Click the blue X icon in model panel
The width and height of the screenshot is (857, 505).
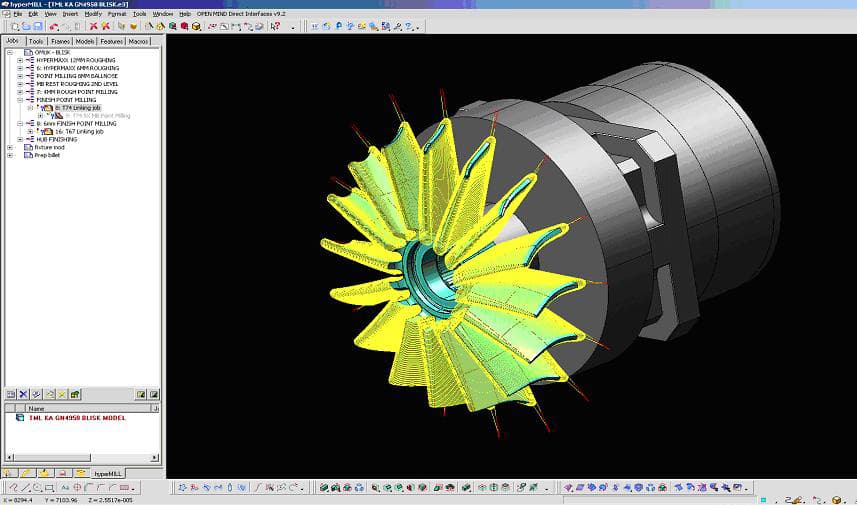23,395
